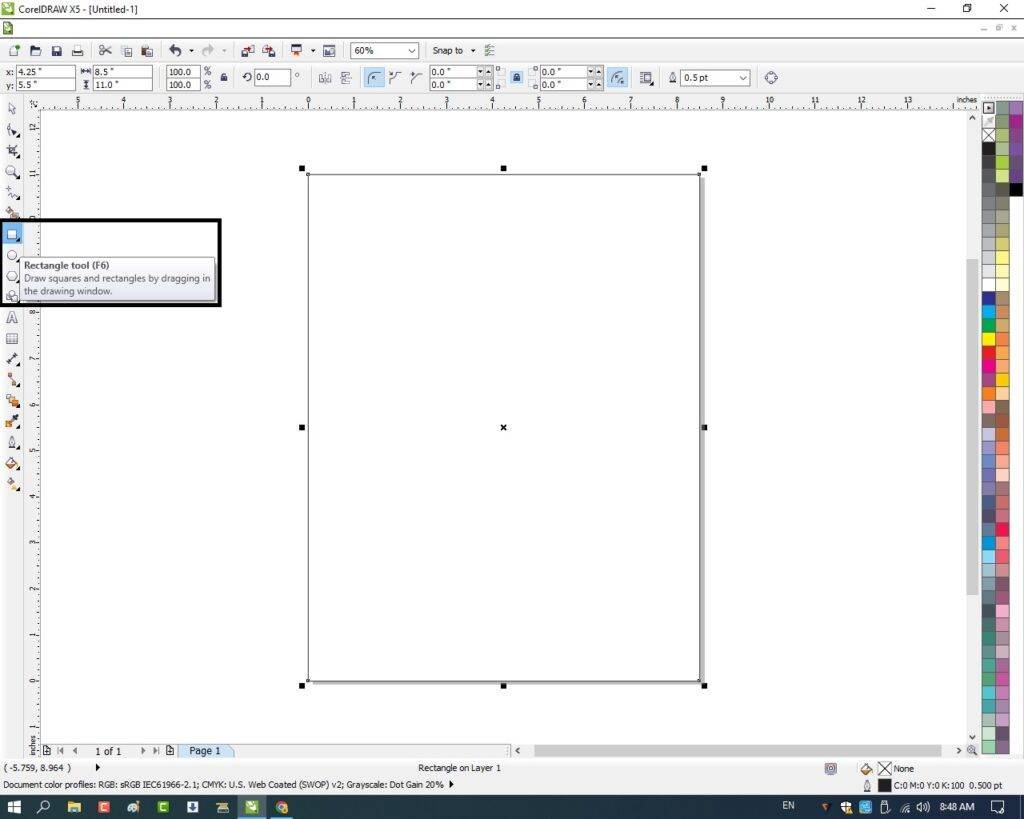Open Chrome from the taskbar

point(281,807)
